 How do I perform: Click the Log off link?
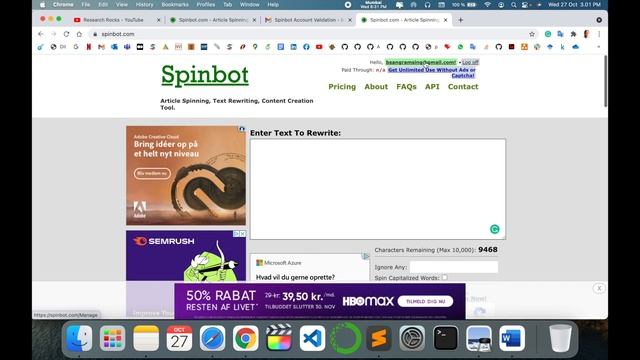click(470, 62)
